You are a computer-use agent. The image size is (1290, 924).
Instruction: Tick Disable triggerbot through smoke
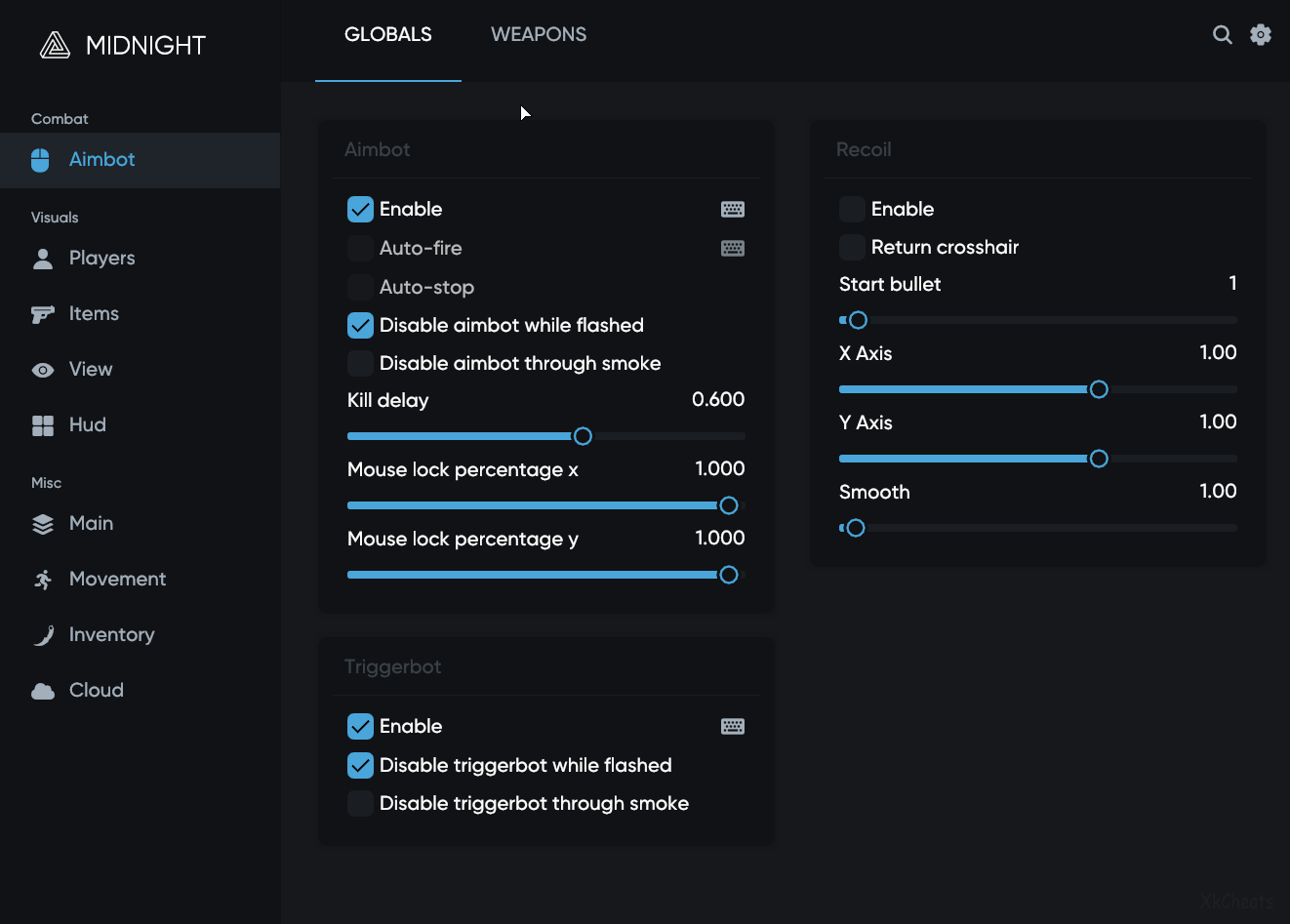360,803
